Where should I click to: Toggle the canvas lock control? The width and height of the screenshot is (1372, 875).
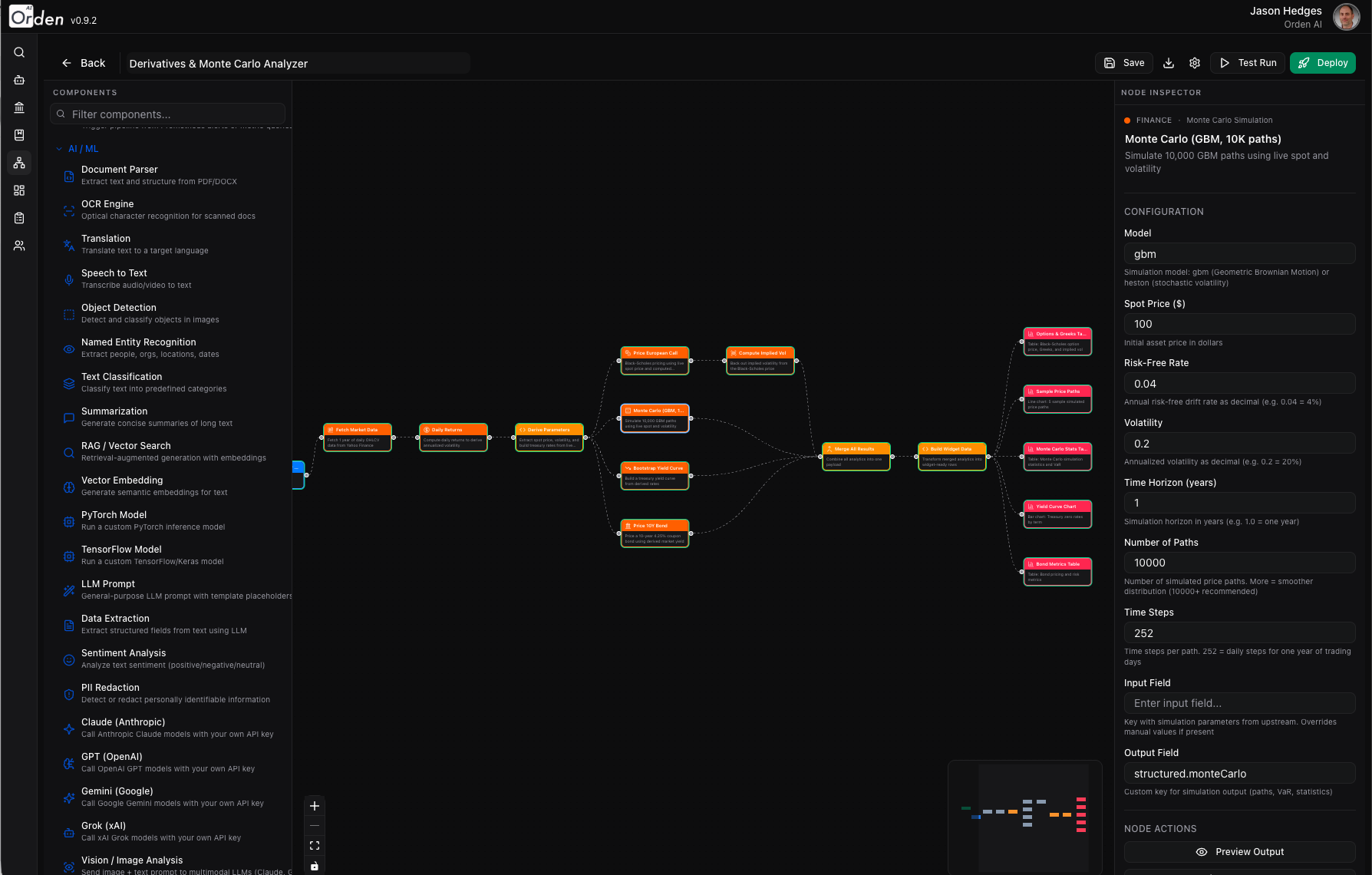314,865
